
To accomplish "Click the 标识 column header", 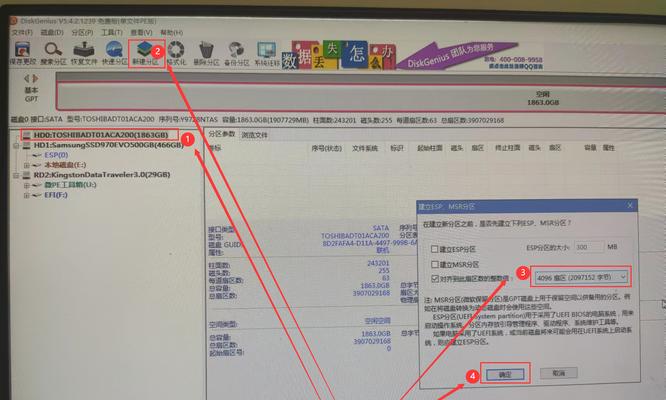I will click(x=397, y=148).
